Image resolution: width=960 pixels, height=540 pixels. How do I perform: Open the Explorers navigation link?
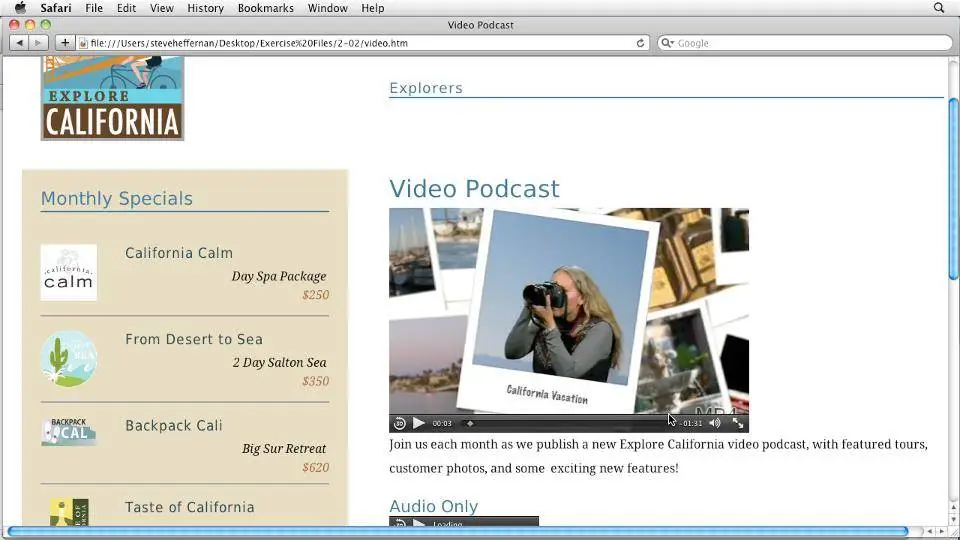tap(426, 88)
